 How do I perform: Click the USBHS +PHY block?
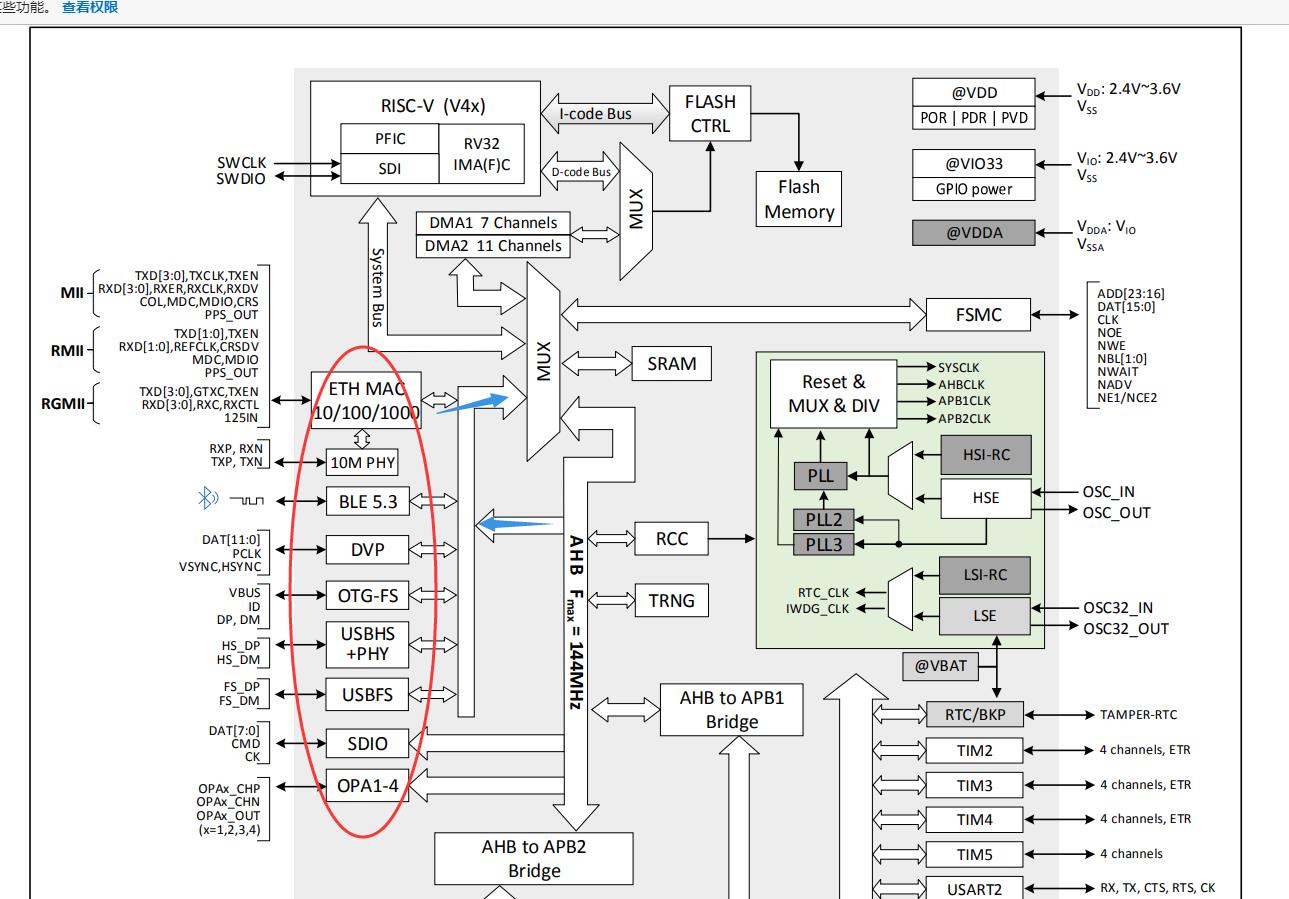pyautogui.click(x=368, y=645)
